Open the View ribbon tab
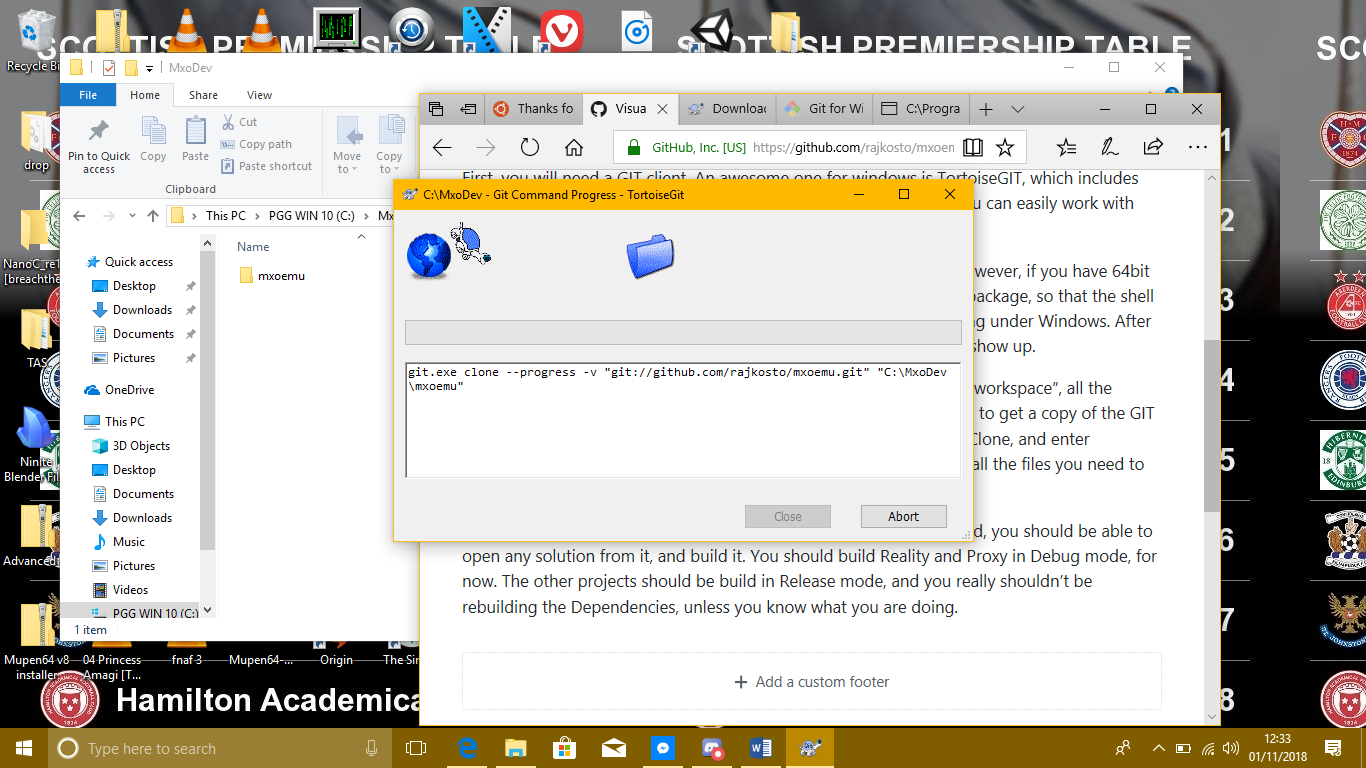Screen dimensions: 1366x768 tap(259, 95)
